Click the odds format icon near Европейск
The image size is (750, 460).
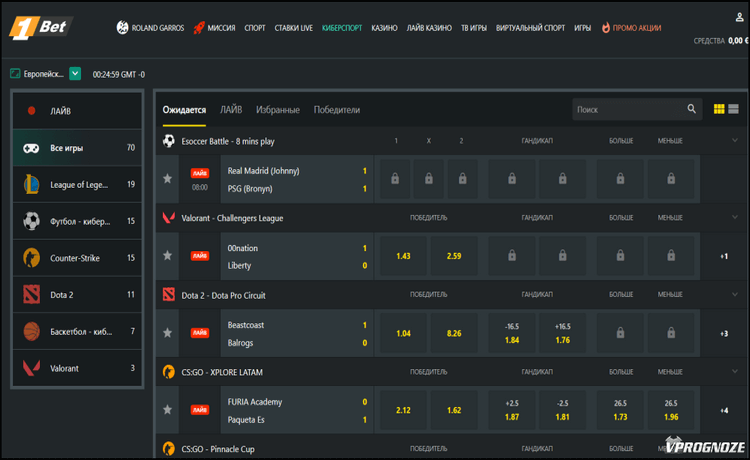[x=15, y=74]
